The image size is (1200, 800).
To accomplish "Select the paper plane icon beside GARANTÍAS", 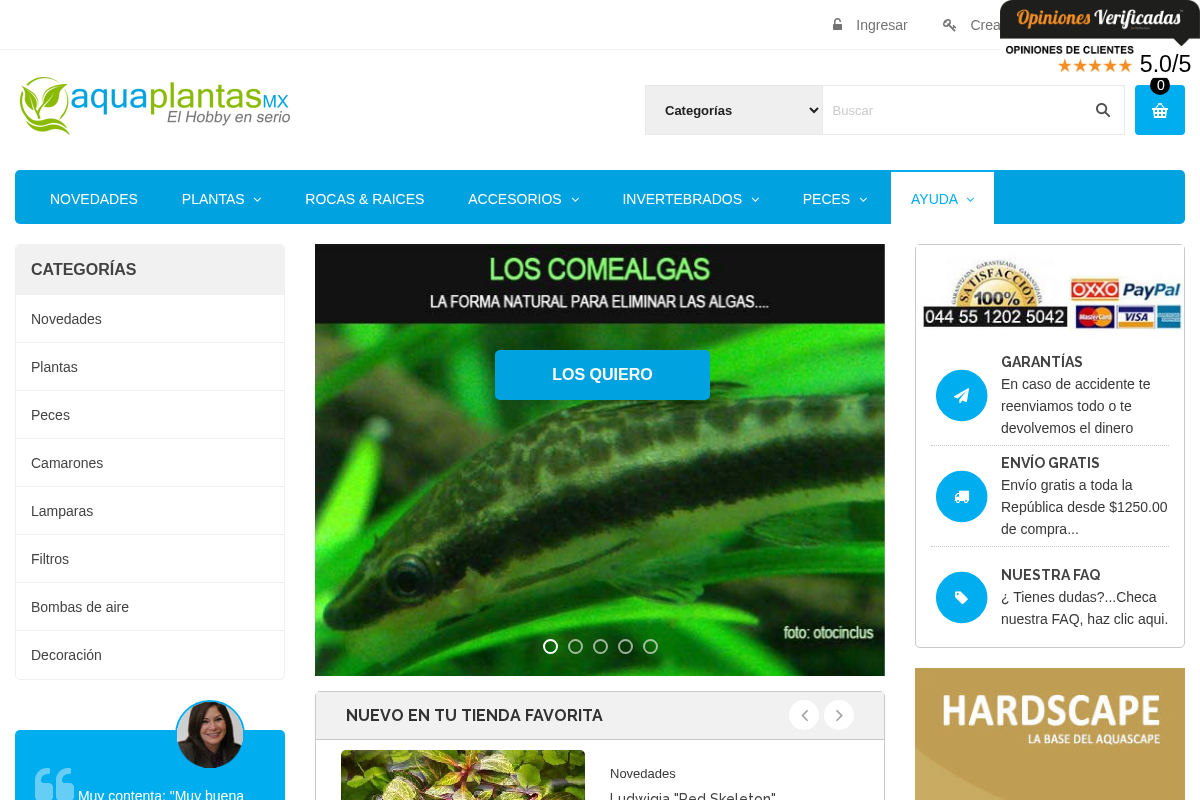I will tap(961, 395).
